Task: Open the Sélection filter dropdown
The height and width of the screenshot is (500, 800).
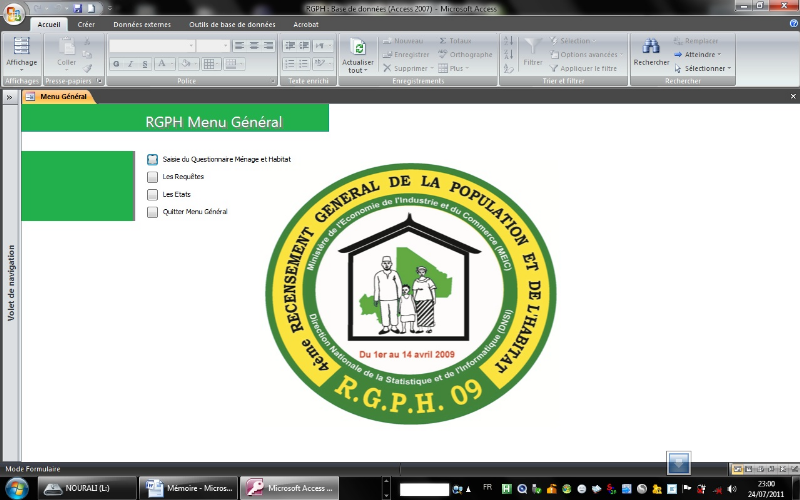Action: (x=573, y=41)
